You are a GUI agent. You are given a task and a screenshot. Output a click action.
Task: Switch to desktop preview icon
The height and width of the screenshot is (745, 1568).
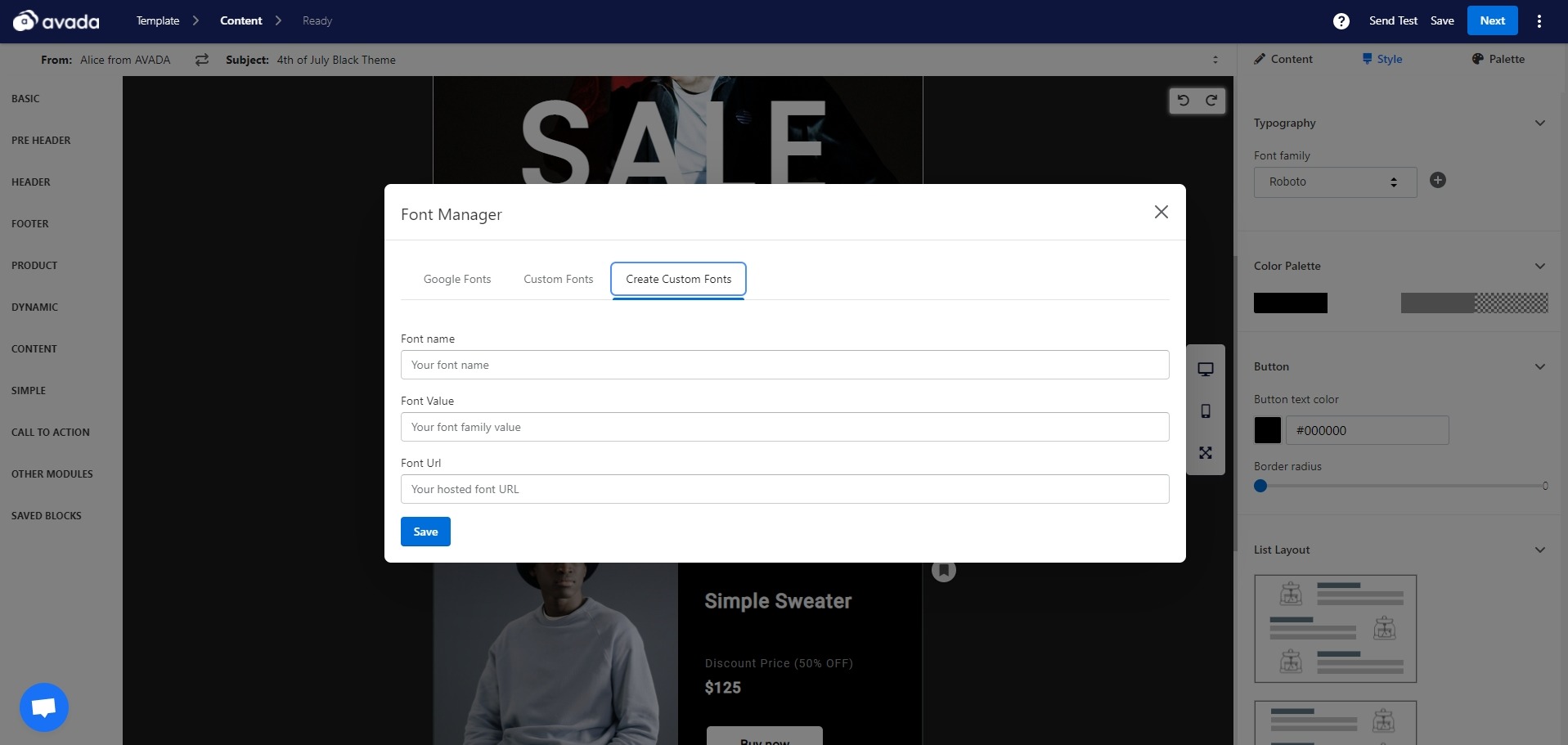pyautogui.click(x=1205, y=370)
